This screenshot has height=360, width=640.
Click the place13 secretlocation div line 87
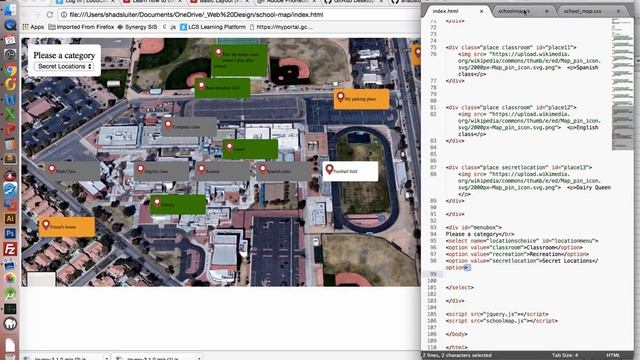519,167
